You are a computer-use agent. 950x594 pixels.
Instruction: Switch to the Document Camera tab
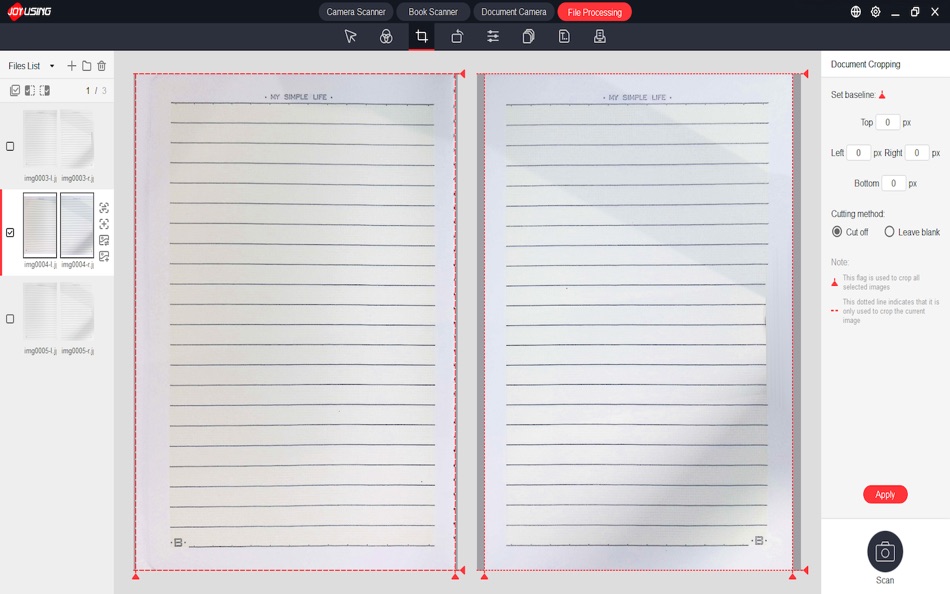(513, 11)
